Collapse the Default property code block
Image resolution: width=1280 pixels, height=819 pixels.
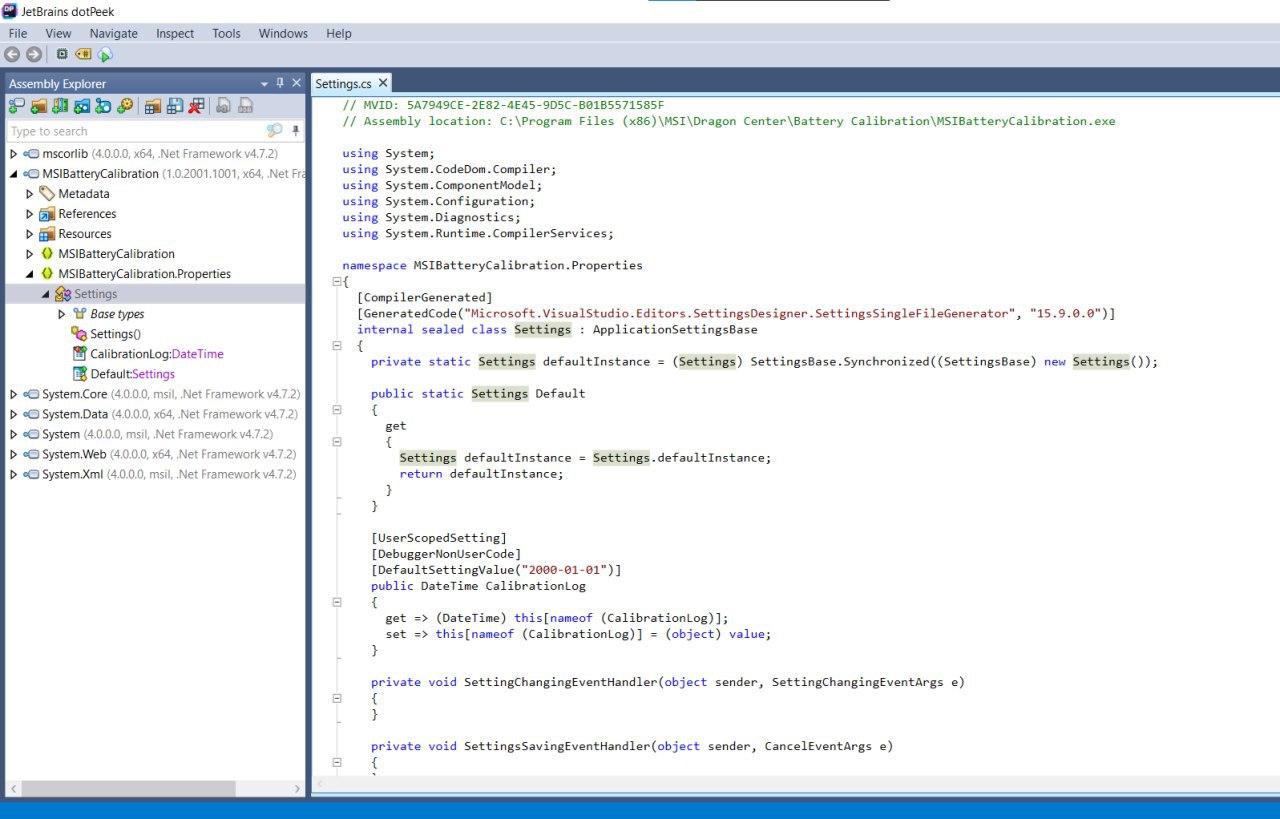click(337, 410)
